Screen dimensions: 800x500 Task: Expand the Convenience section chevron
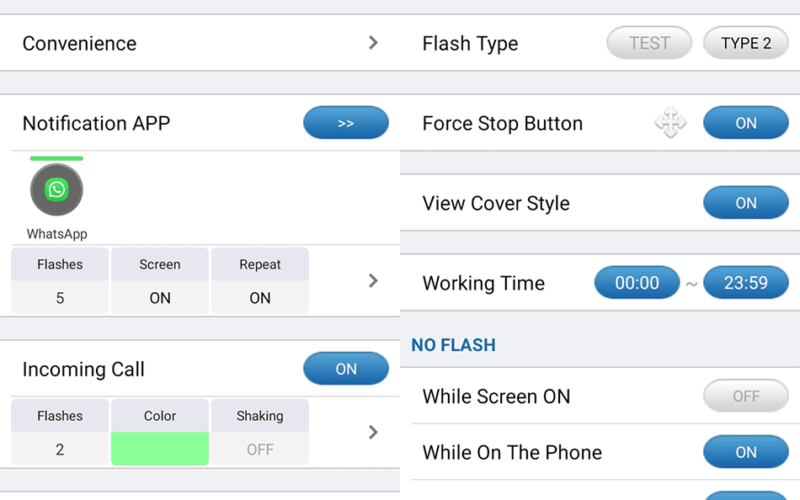click(x=373, y=43)
